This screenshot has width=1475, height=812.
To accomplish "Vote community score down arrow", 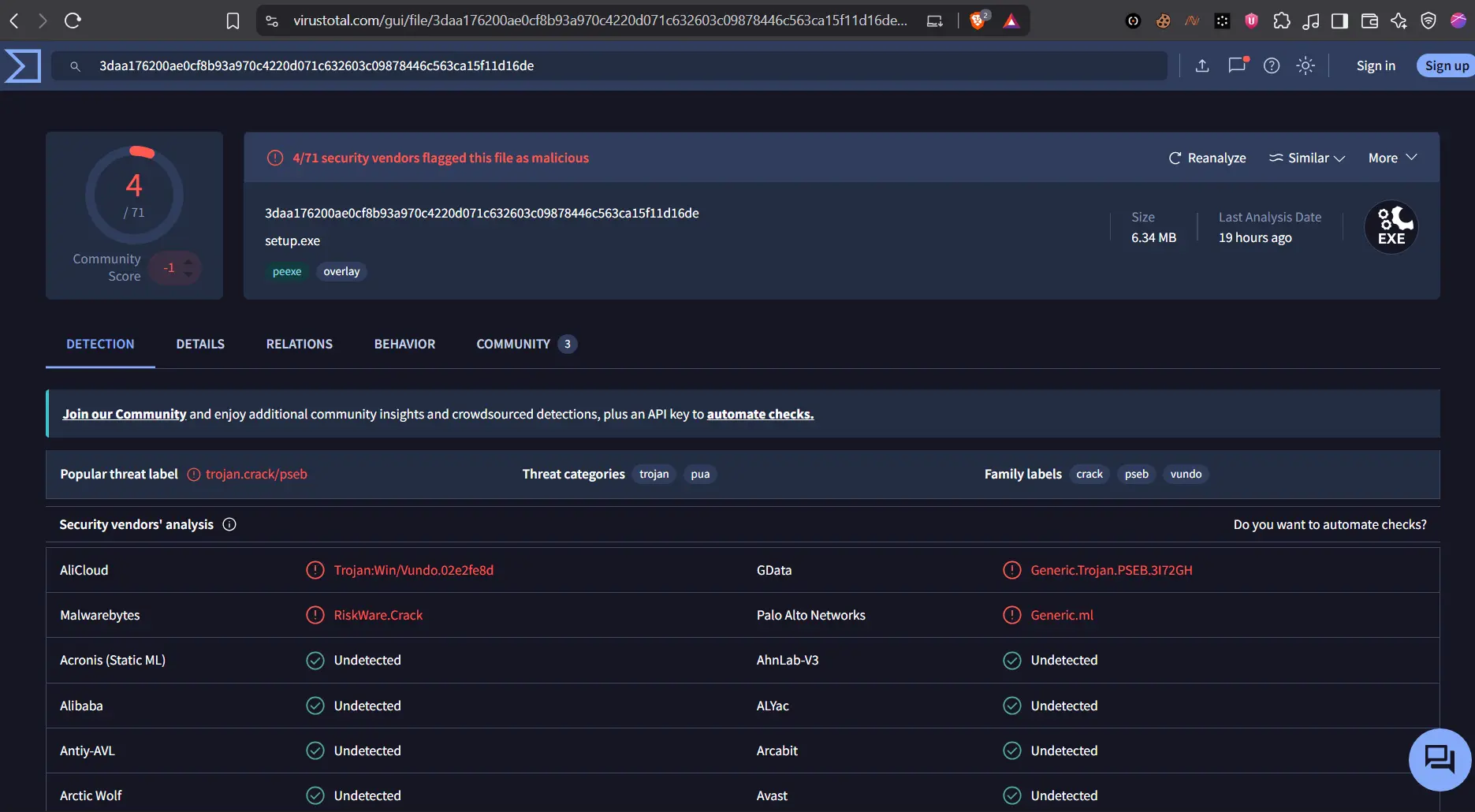I will [x=188, y=274].
